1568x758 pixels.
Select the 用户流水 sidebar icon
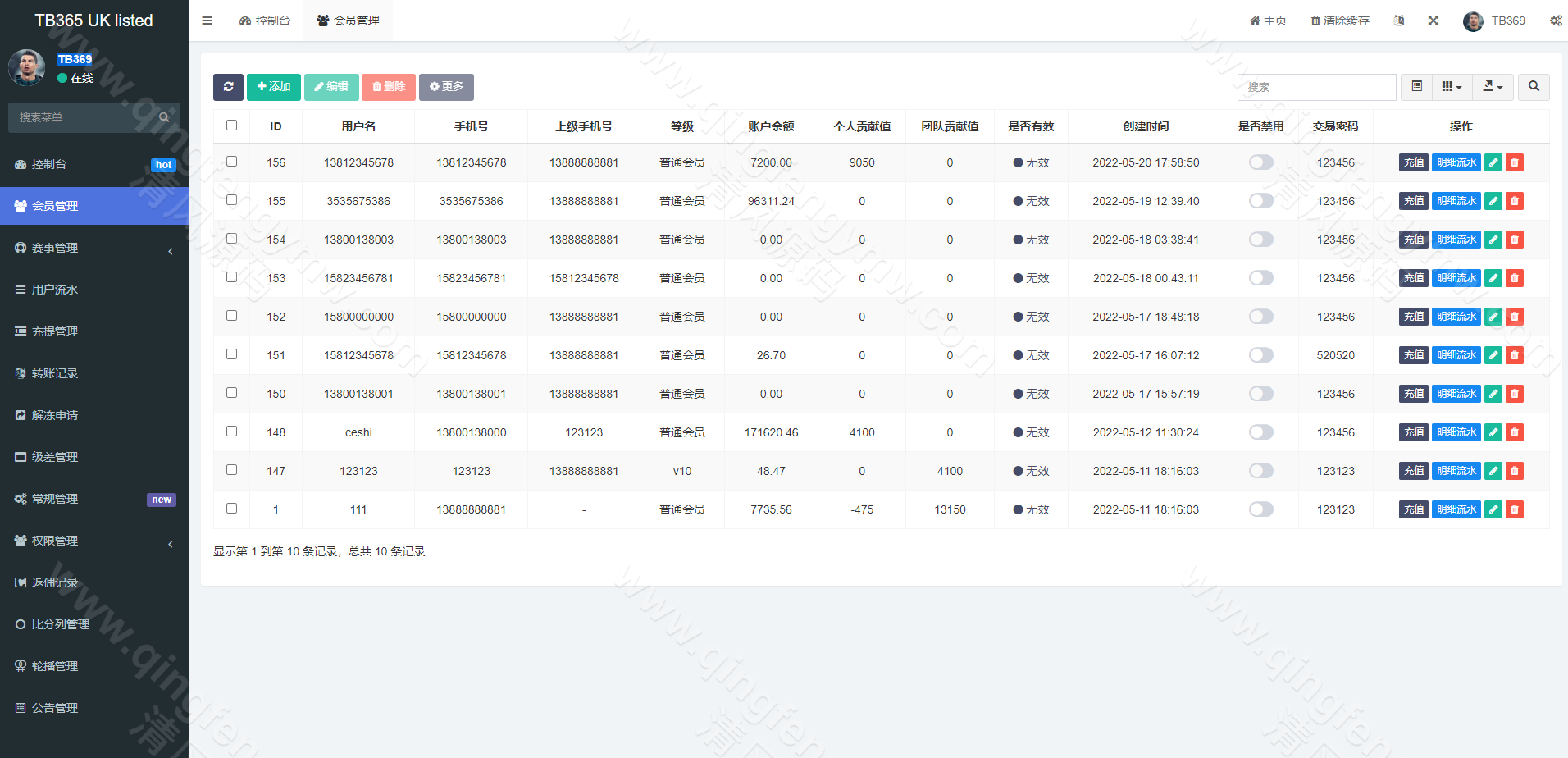click(21, 289)
